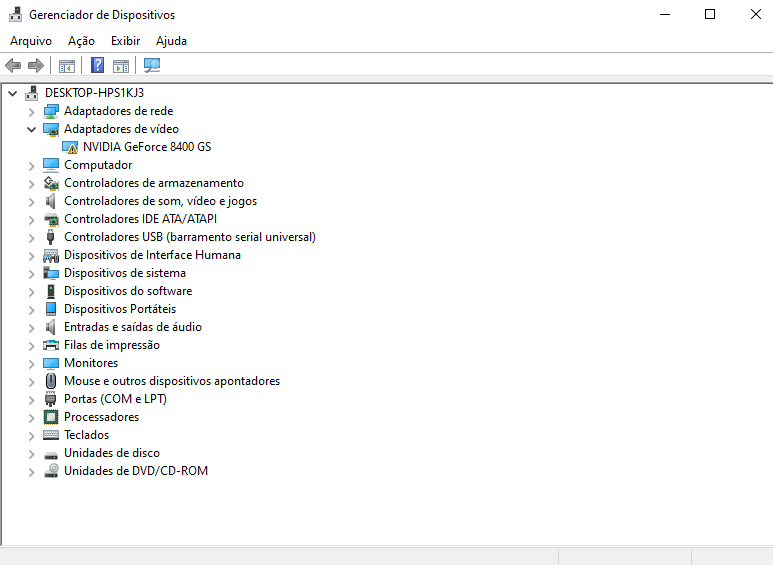773x565 pixels.
Task: Select the Dispositivos do software icon
Action: (51, 291)
